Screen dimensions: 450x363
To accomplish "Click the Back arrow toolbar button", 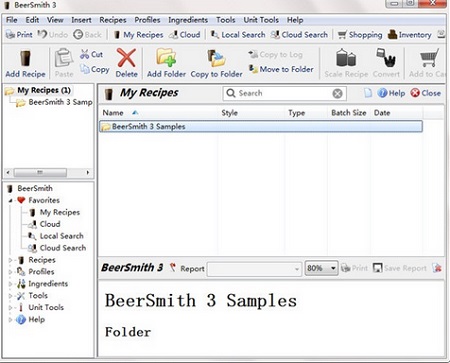I will tap(87, 34).
